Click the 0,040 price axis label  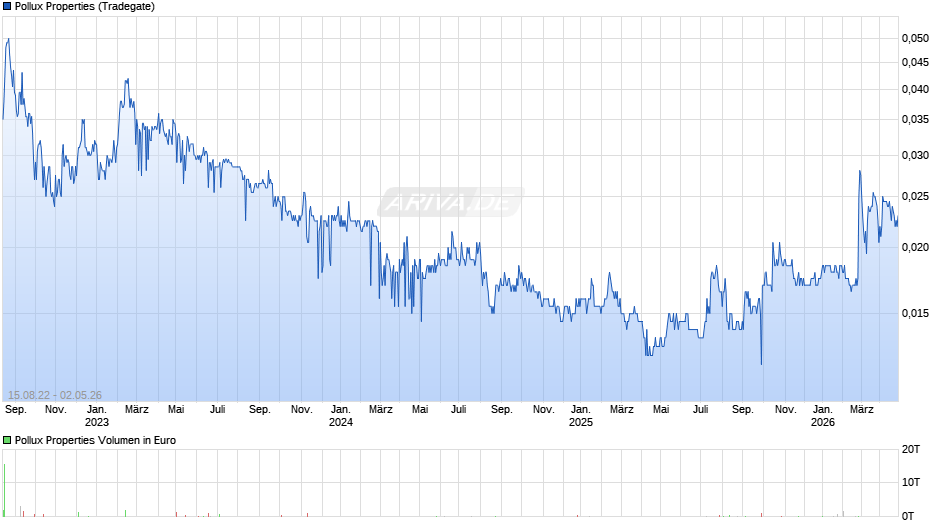915,89
